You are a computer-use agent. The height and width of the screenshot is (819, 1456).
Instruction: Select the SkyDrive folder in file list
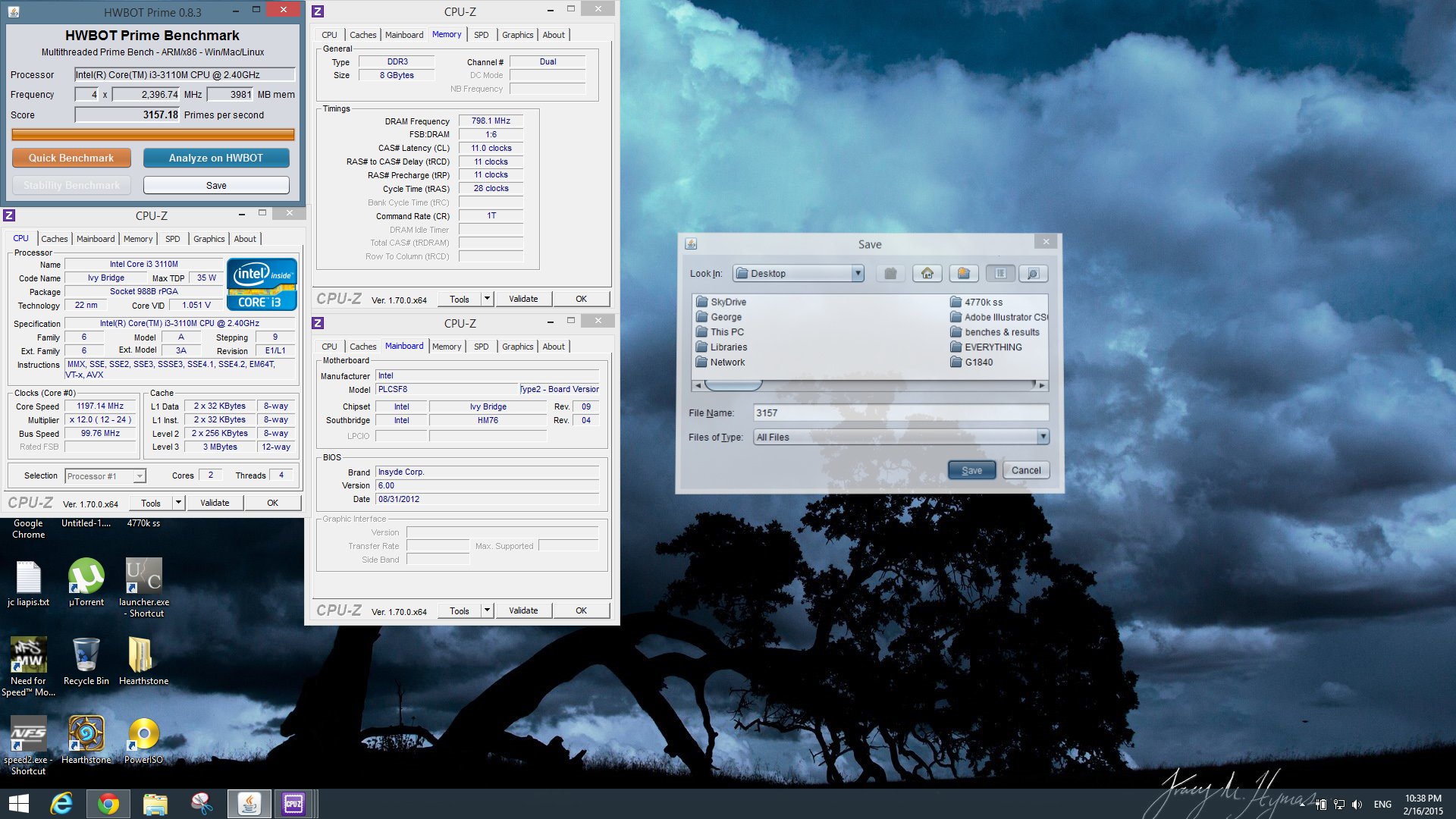click(x=721, y=302)
